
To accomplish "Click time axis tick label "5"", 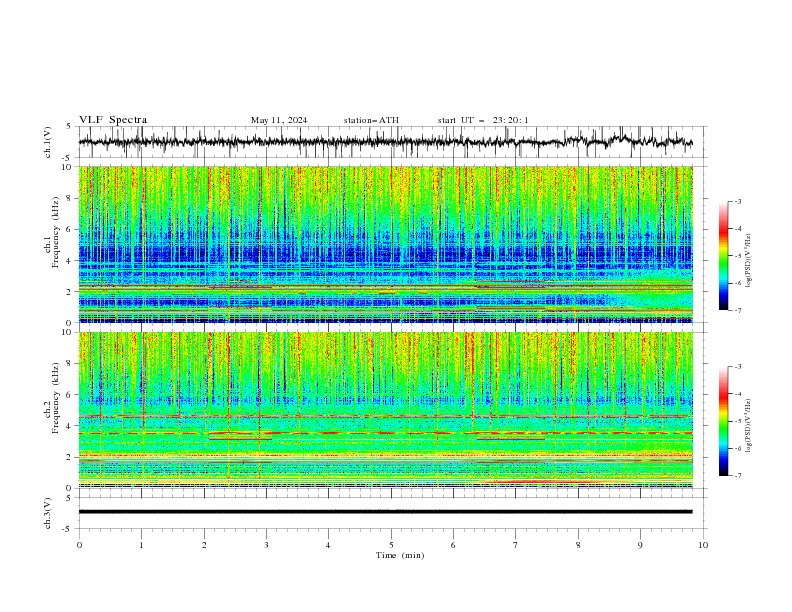I will tap(391, 545).
